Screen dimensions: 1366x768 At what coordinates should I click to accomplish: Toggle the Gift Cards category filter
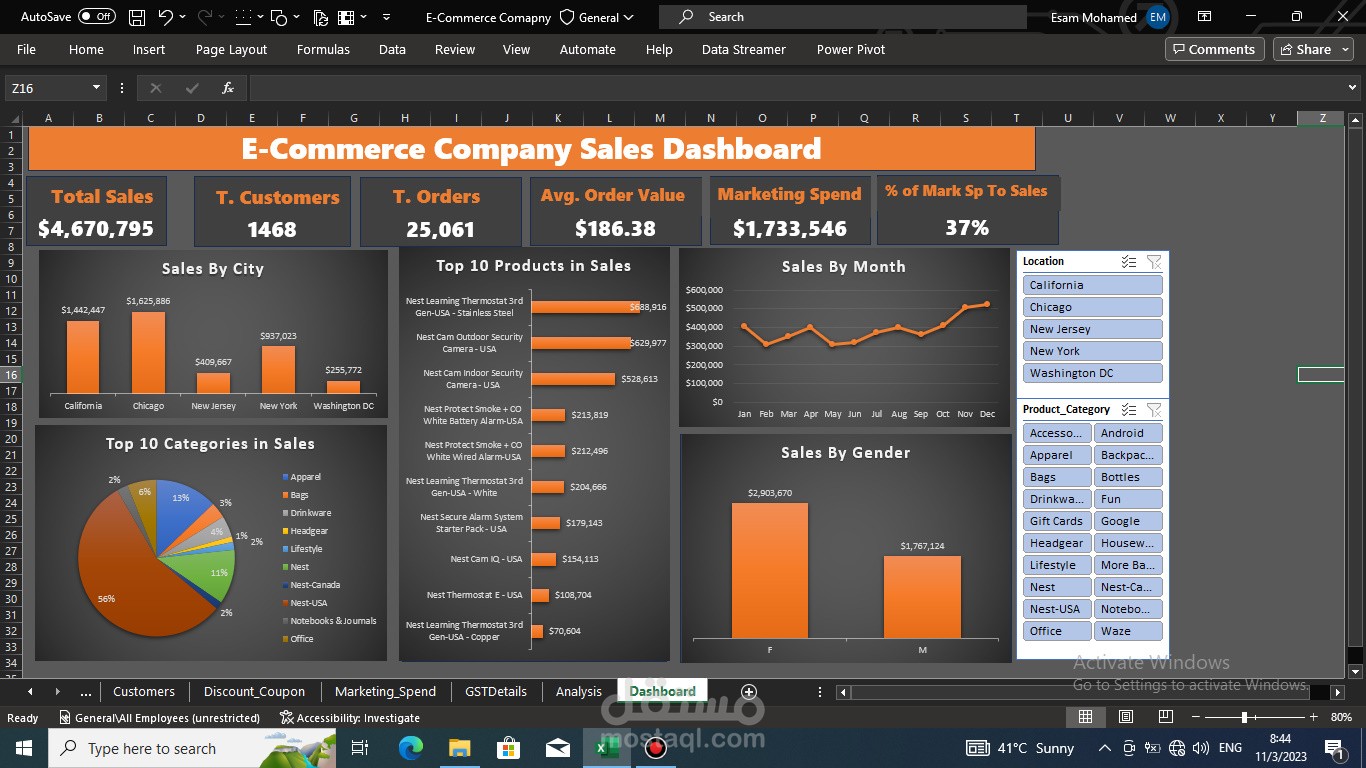pos(1057,521)
